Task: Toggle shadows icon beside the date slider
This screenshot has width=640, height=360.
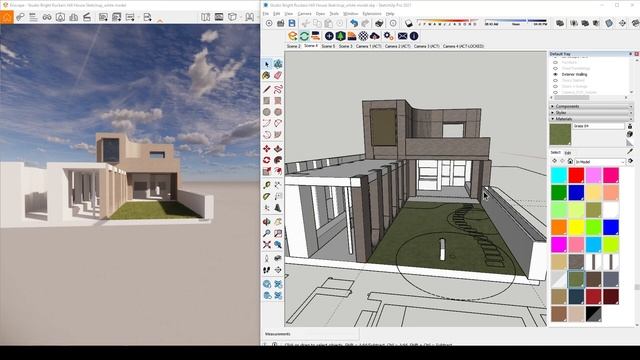Action: coord(409,23)
